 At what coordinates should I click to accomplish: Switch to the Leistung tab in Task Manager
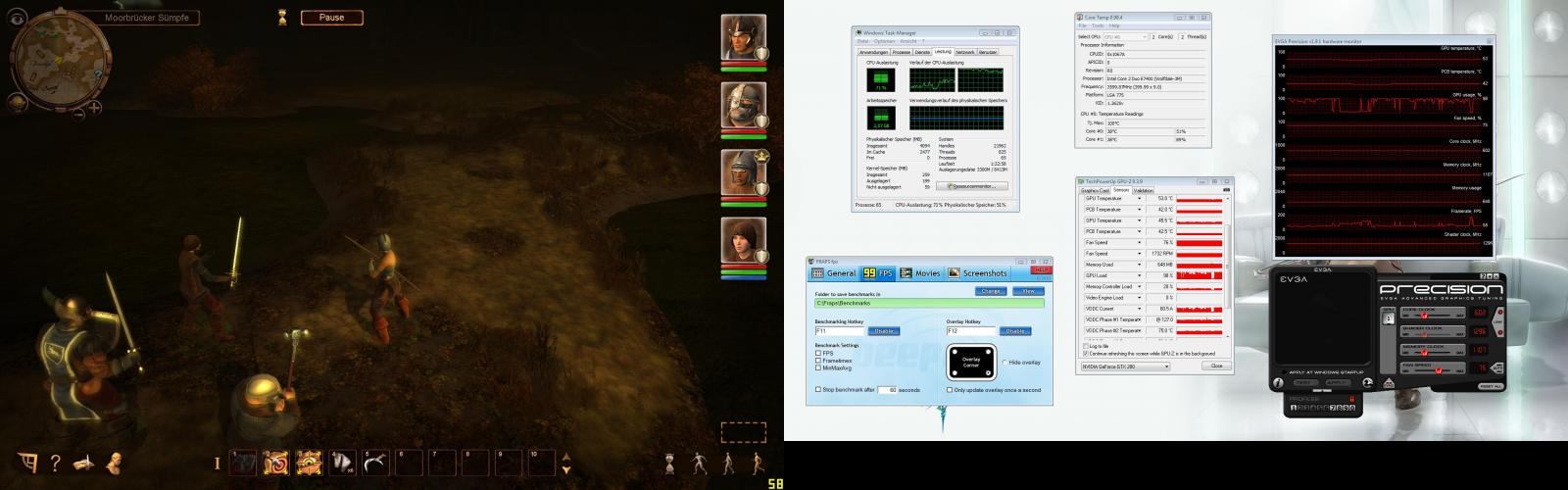point(942,52)
